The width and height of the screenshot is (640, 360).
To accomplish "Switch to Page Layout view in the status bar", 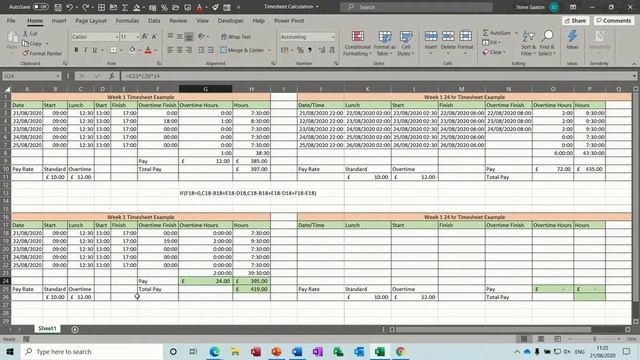I will (540, 339).
